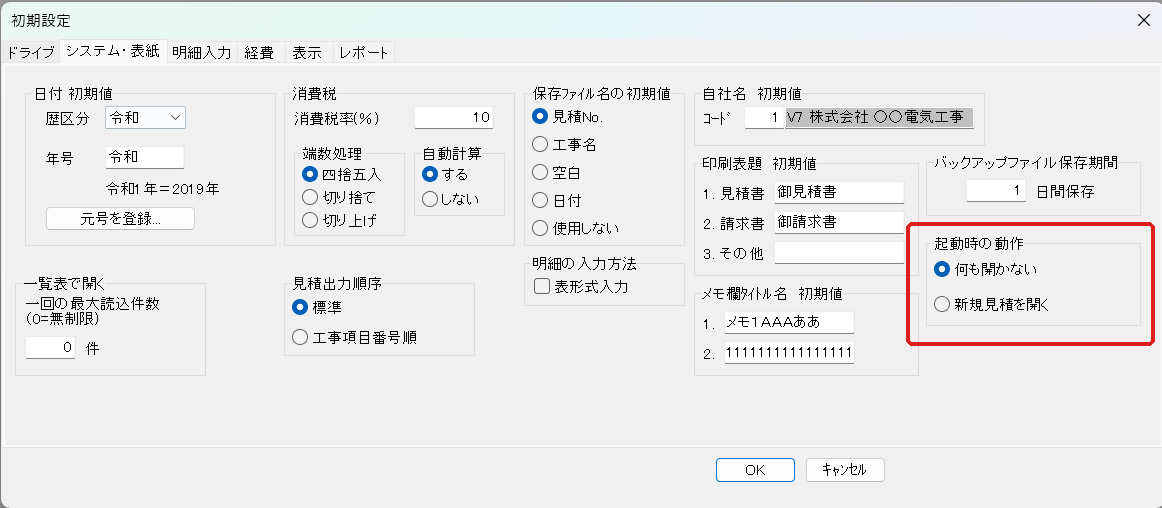Expand the 暦区分 令和 dropdown
This screenshot has height=508, width=1162.
click(x=145, y=117)
